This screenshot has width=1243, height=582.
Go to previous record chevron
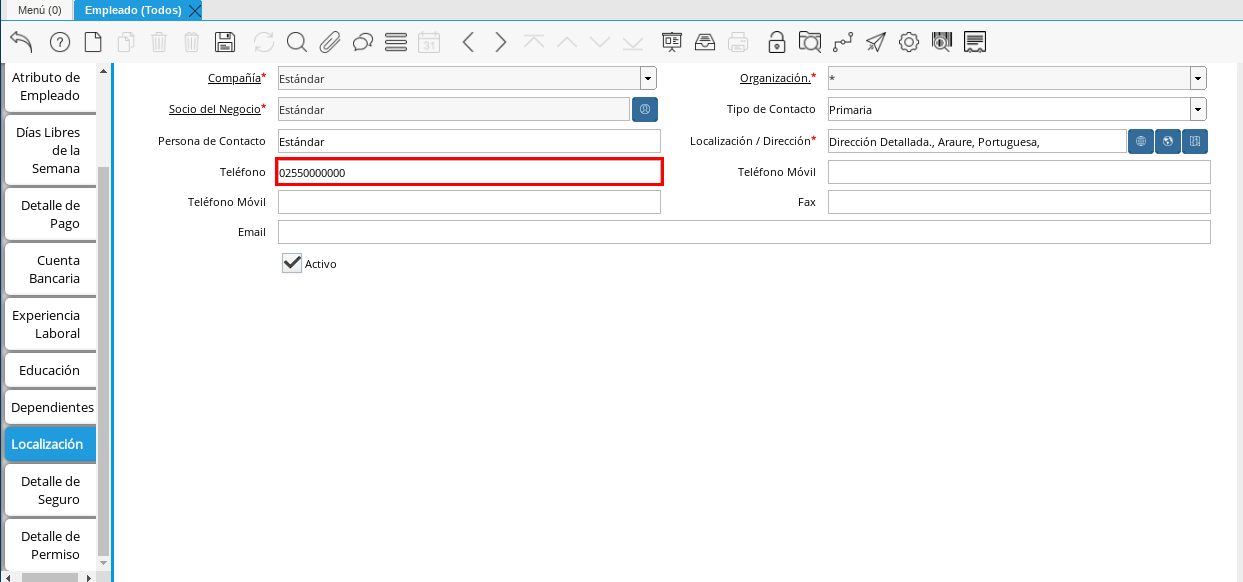coord(468,42)
